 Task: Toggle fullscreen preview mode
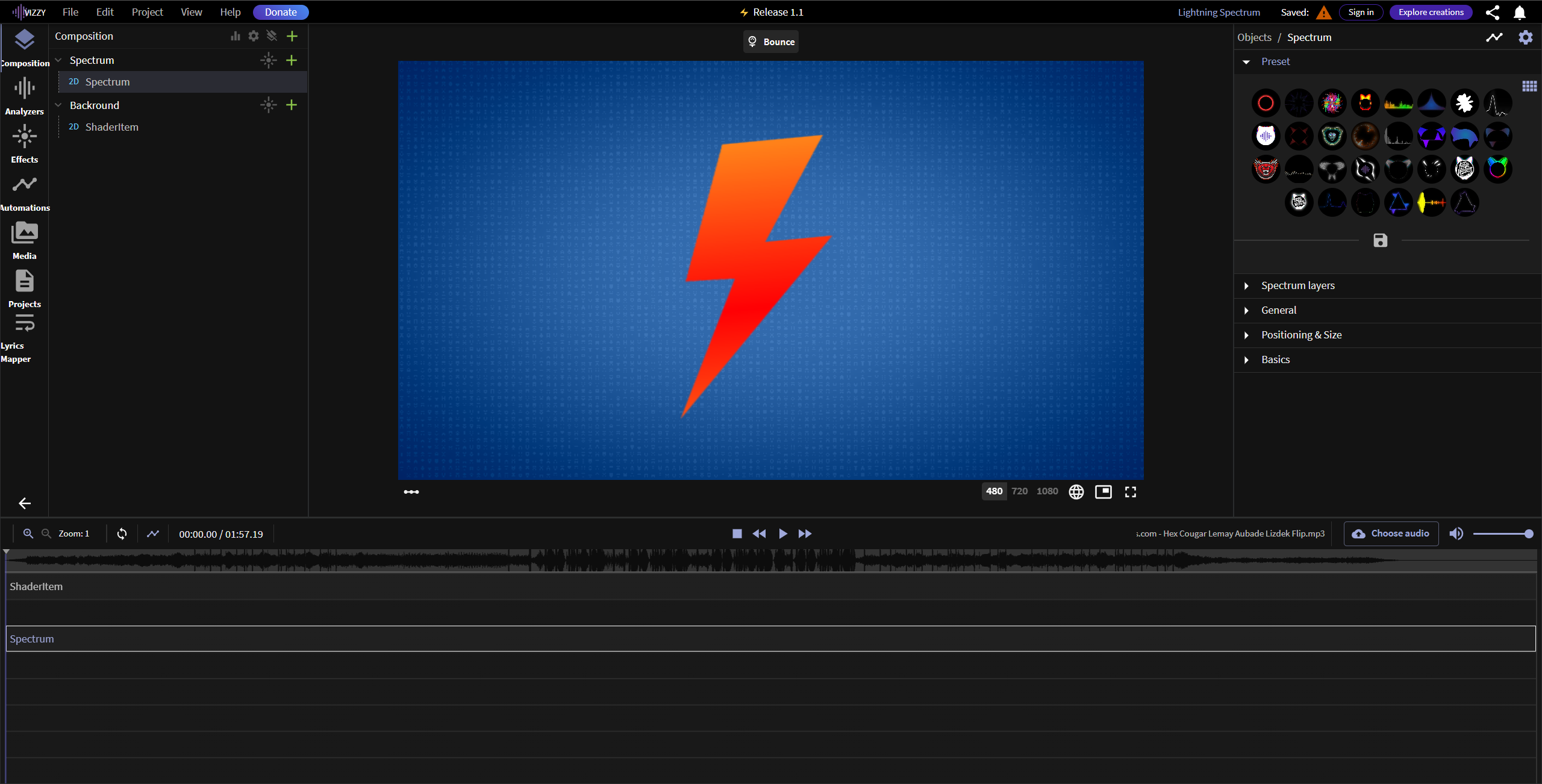coord(1130,492)
